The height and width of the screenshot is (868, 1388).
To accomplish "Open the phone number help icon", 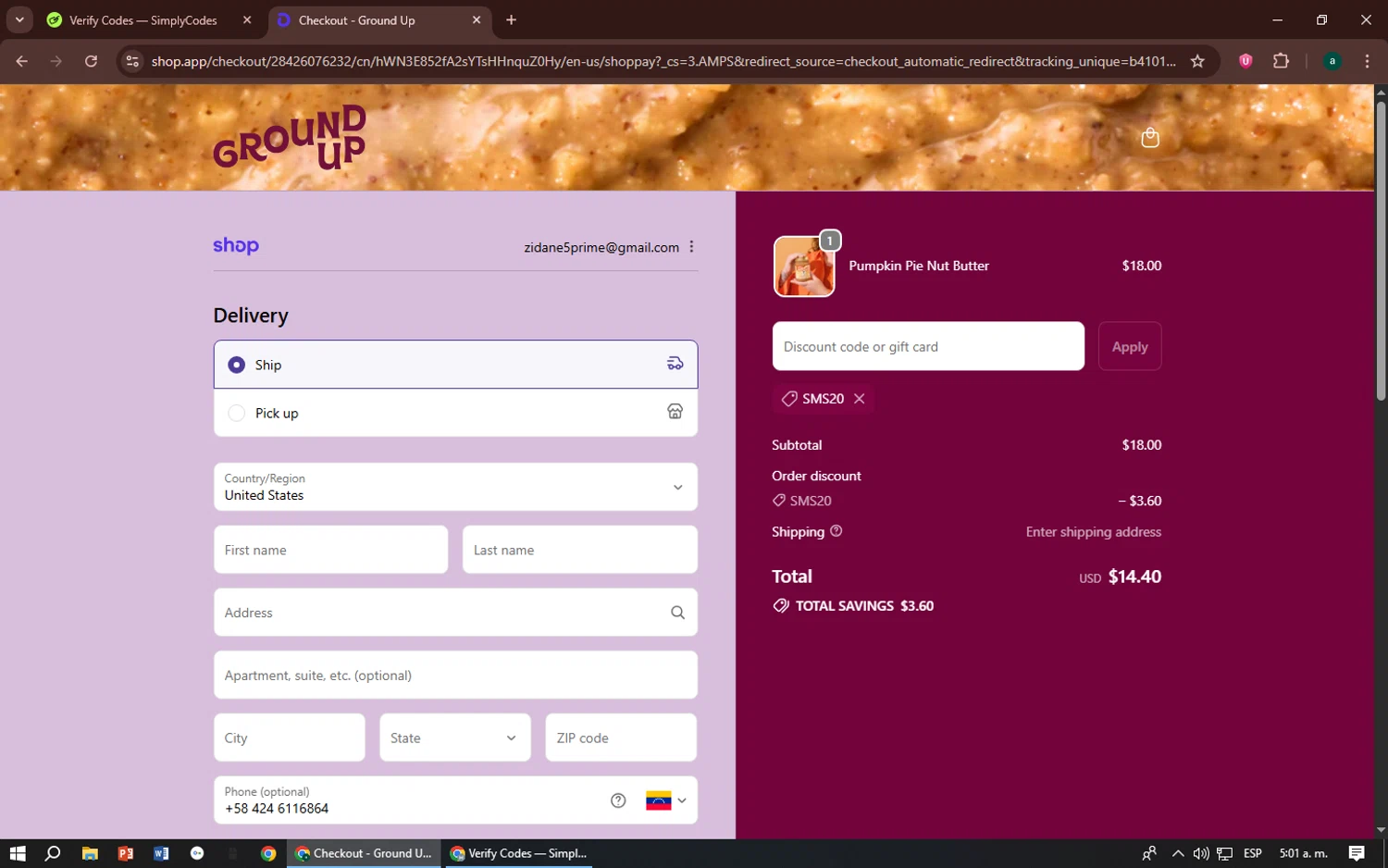I will [x=618, y=800].
